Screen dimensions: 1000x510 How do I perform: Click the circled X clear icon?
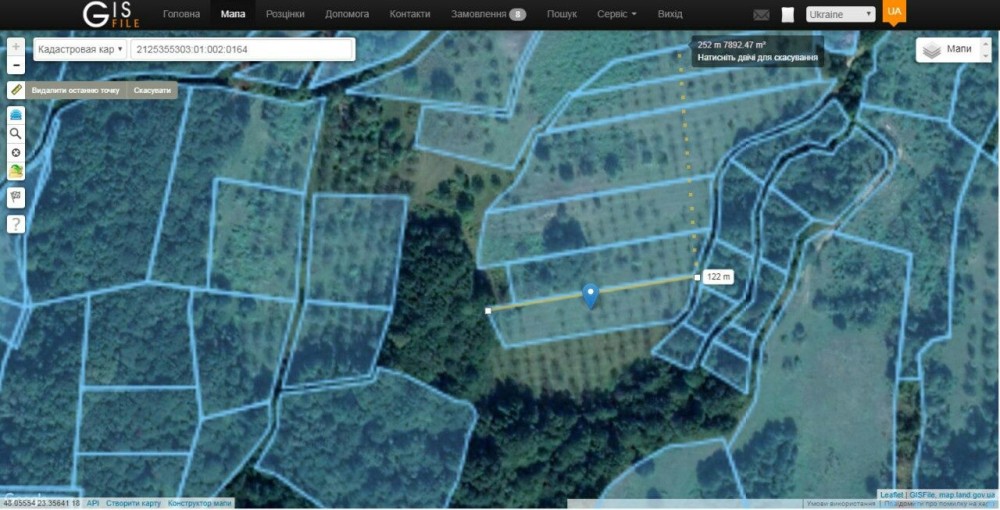[16, 152]
